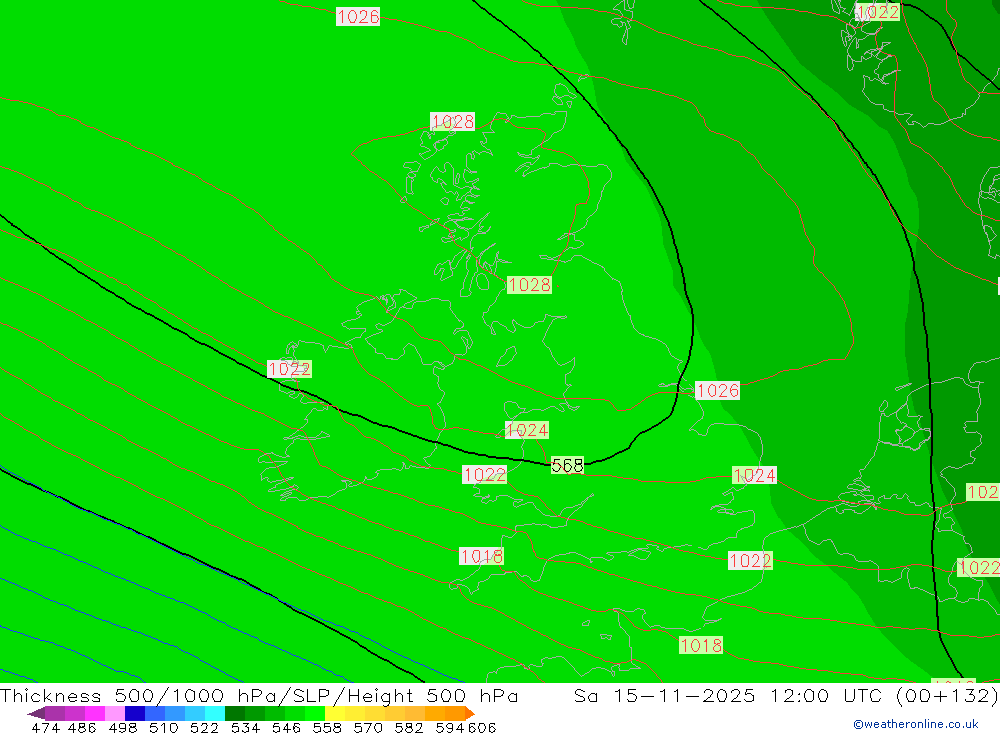Select the darkest green legend swatch
This screenshot has width=1000, height=733.
[x=235, y=713]
